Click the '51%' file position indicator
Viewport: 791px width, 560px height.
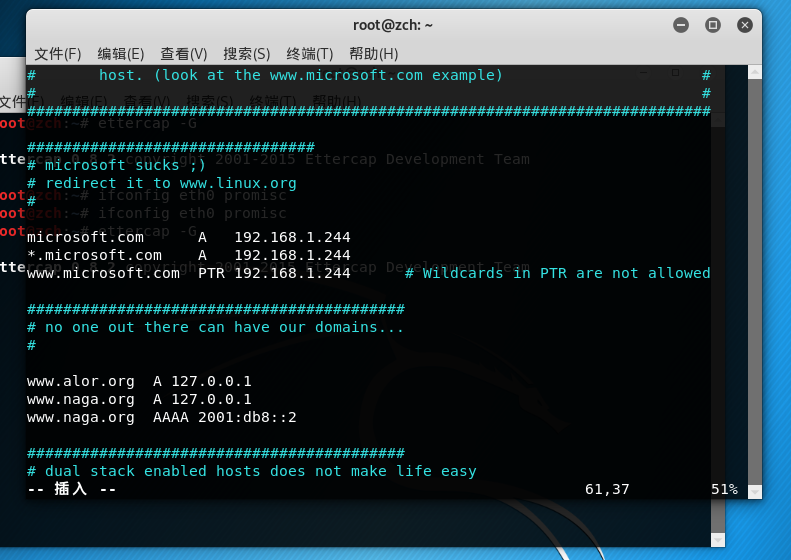724,489
